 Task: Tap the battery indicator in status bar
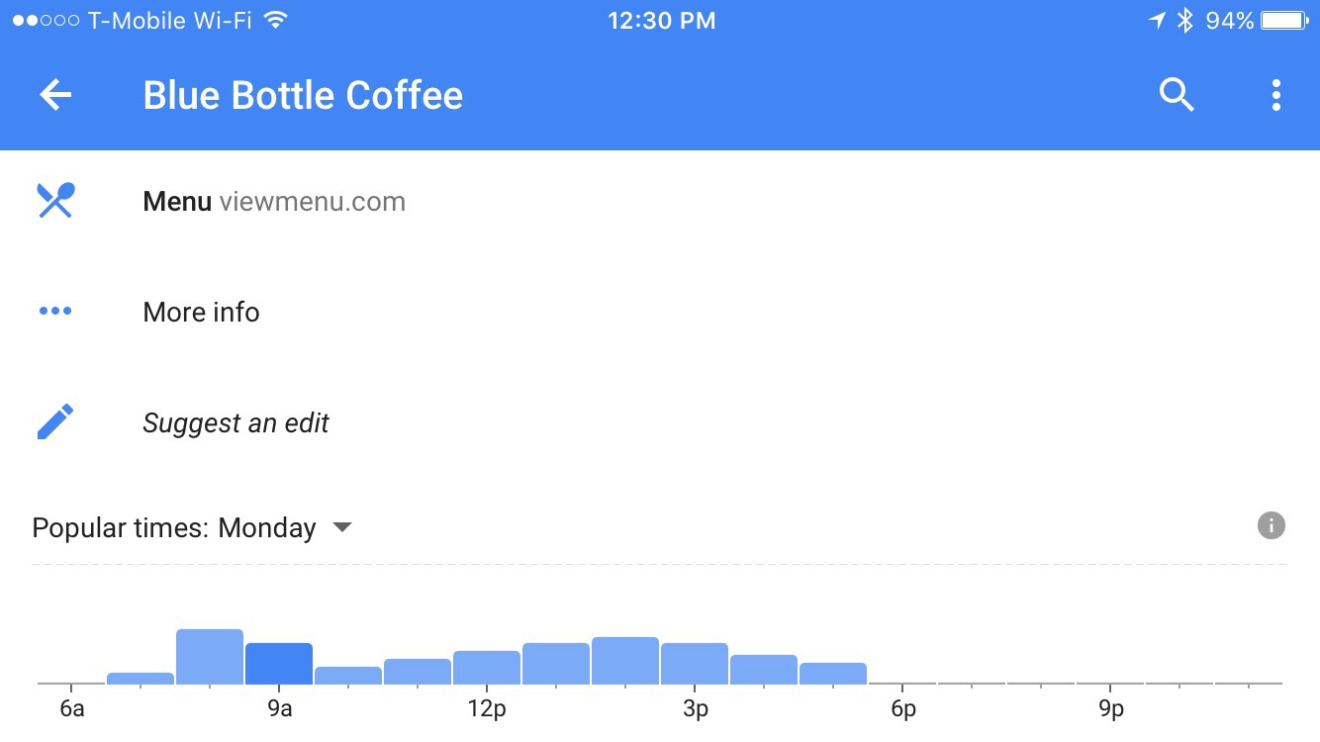(1285, 20)
